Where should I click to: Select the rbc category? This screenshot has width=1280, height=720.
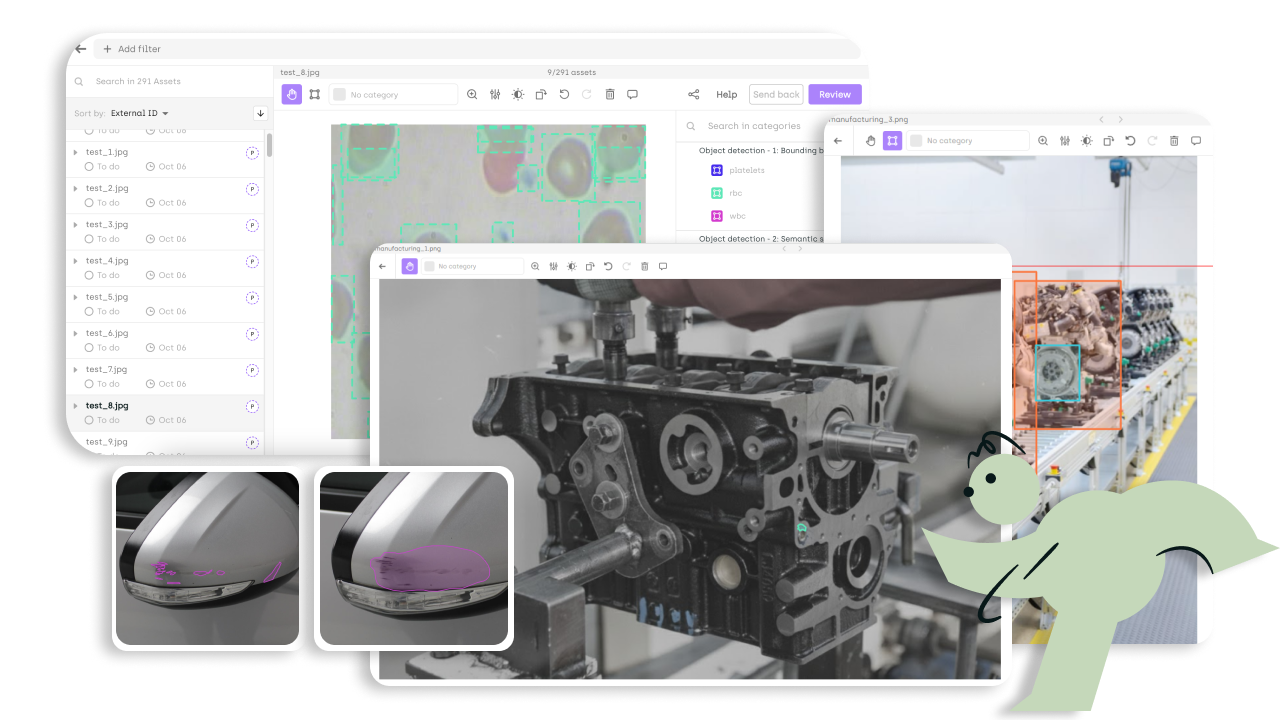pos(727,193)
